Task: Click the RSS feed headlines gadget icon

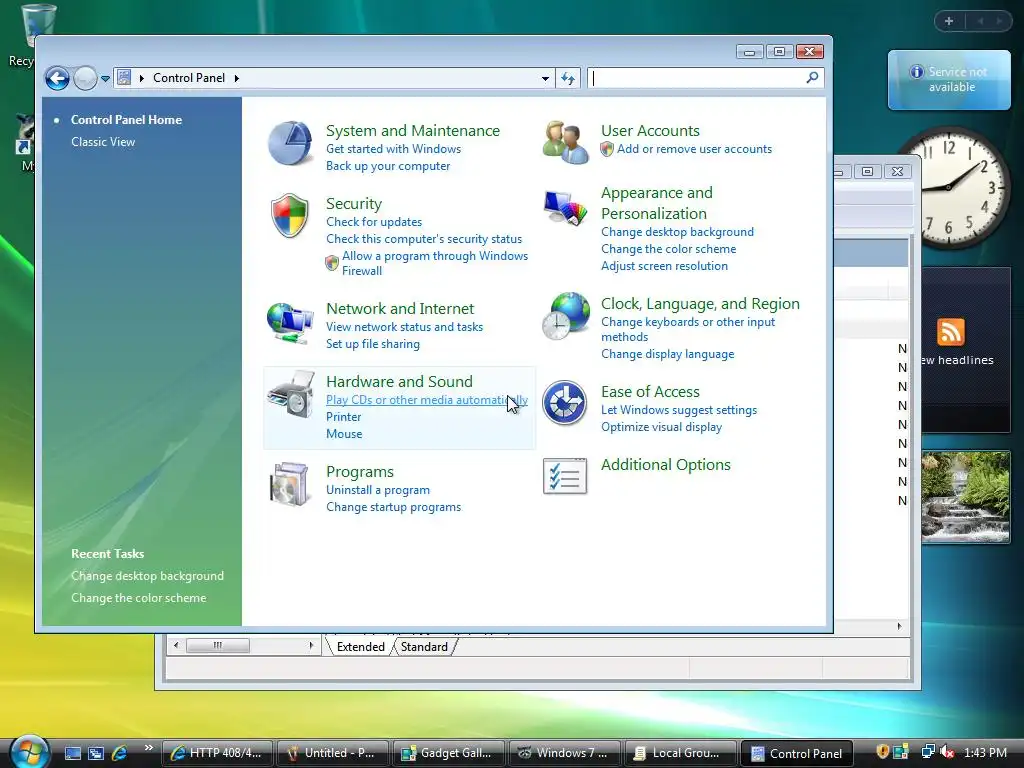Action: click(x=950, y=332)
